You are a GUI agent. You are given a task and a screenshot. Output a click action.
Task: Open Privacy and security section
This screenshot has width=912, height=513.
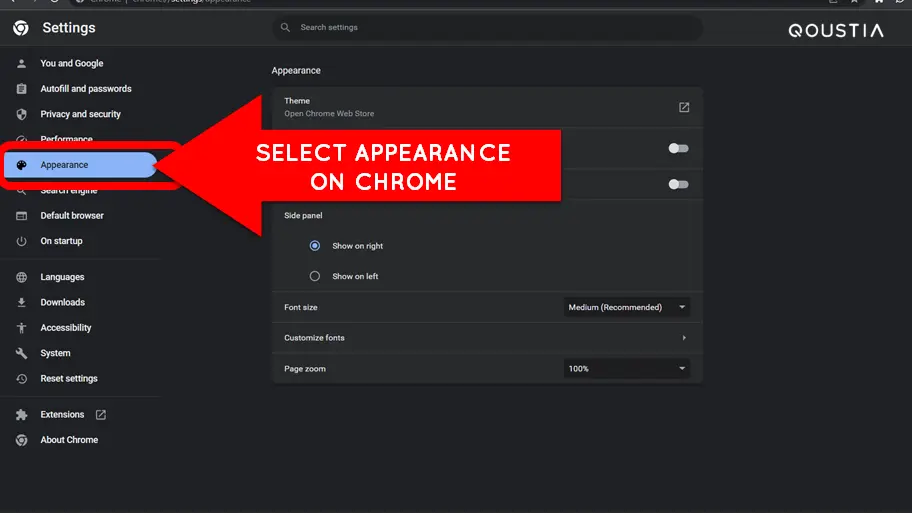tap(80, 114)
